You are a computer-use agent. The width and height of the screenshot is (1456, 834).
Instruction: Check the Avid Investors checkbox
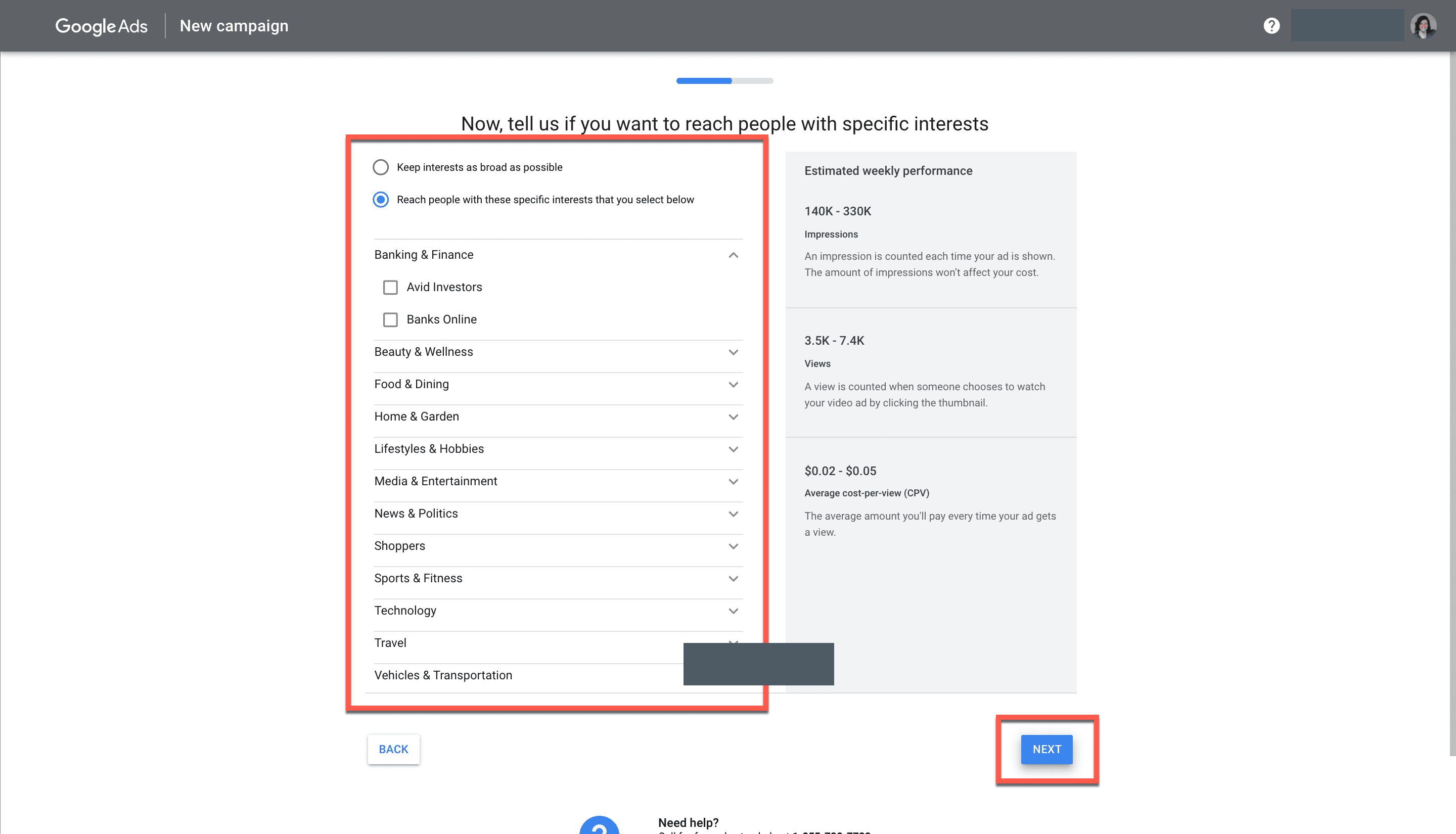pyautogui.click(x=391, y=287)
